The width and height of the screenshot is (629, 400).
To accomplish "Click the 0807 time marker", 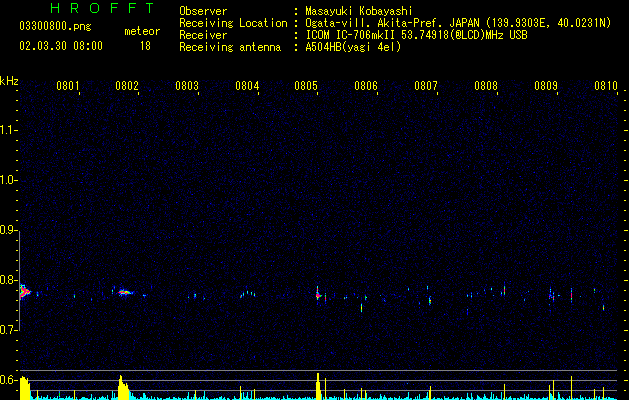I will pyautogui.click(x=426, y=86).
